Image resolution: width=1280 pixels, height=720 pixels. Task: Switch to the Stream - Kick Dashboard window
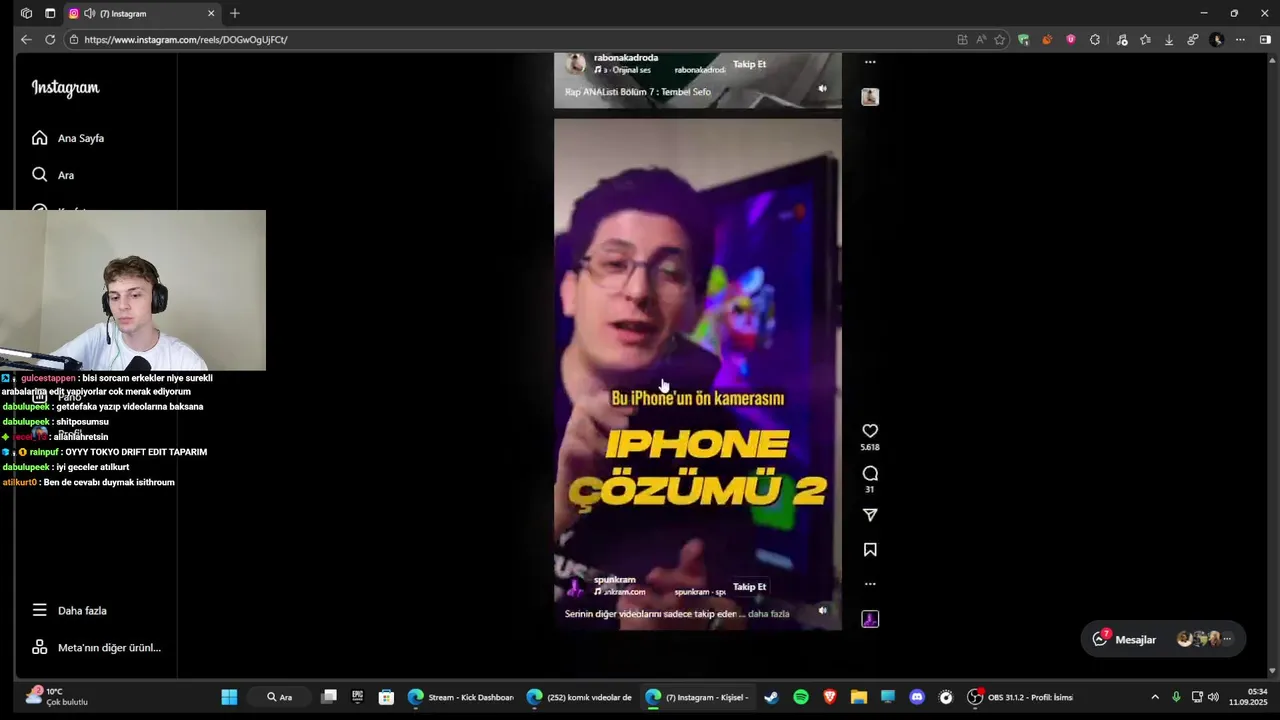point(461,697)
